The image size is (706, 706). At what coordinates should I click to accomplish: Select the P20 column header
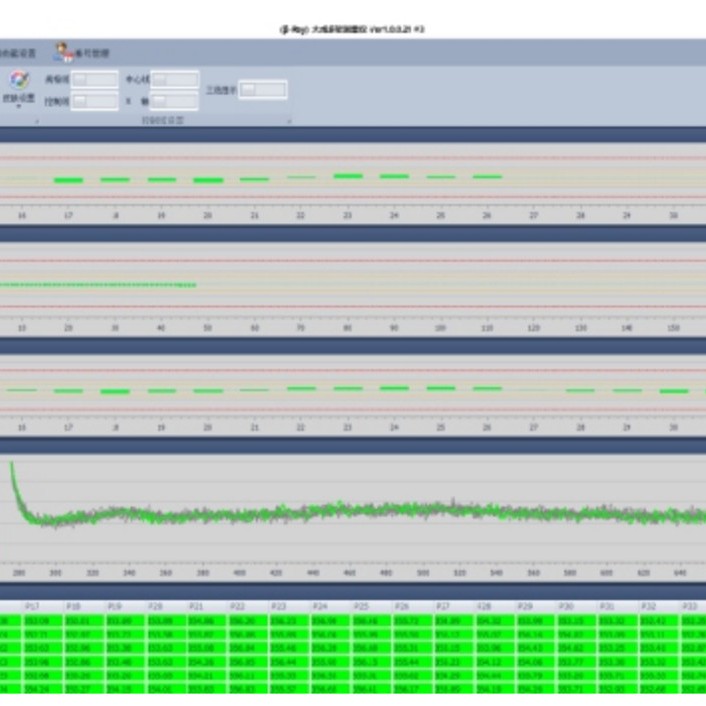click(x=167, y=607)
